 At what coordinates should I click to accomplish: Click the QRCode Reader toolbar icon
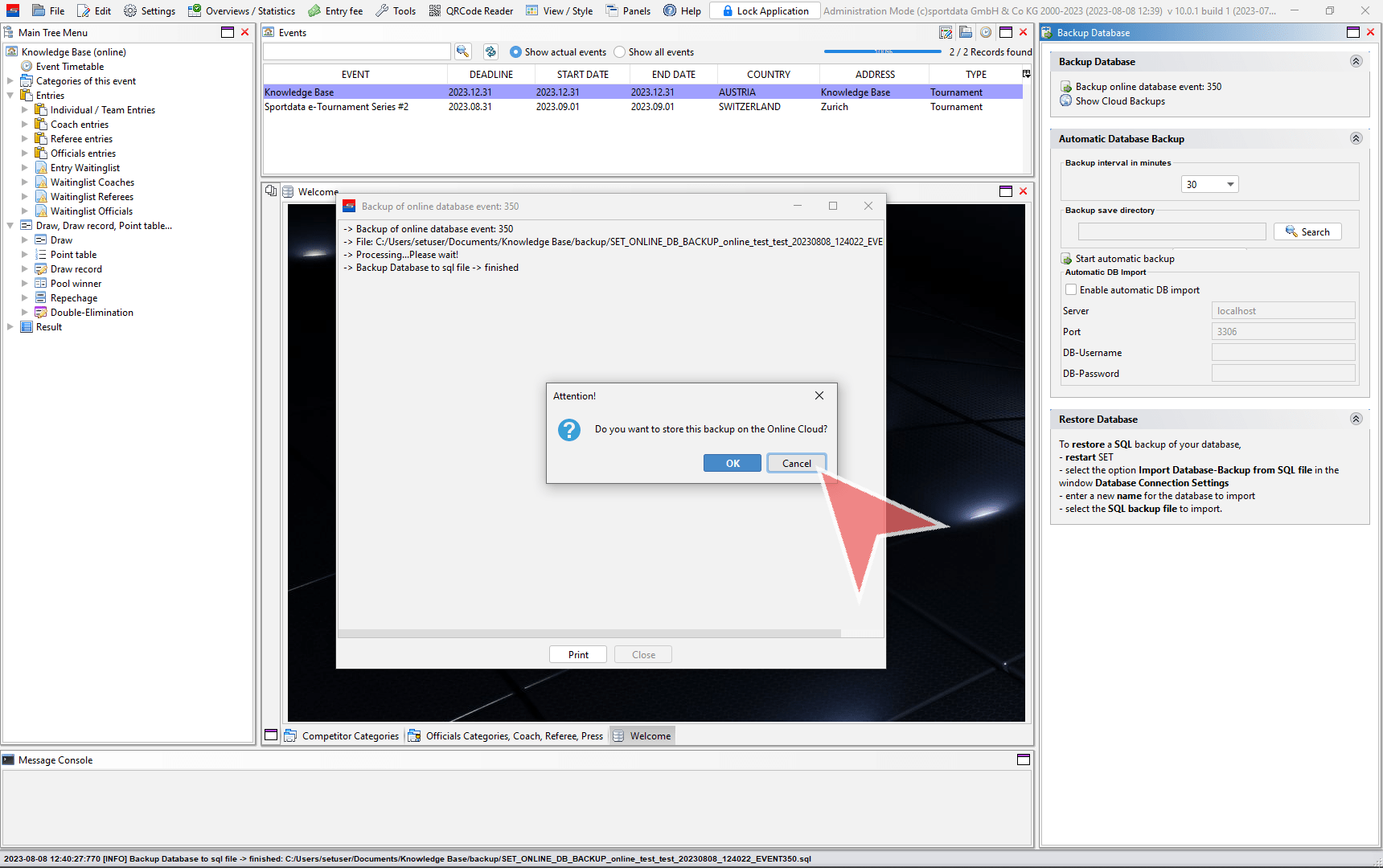coord(435,10)
